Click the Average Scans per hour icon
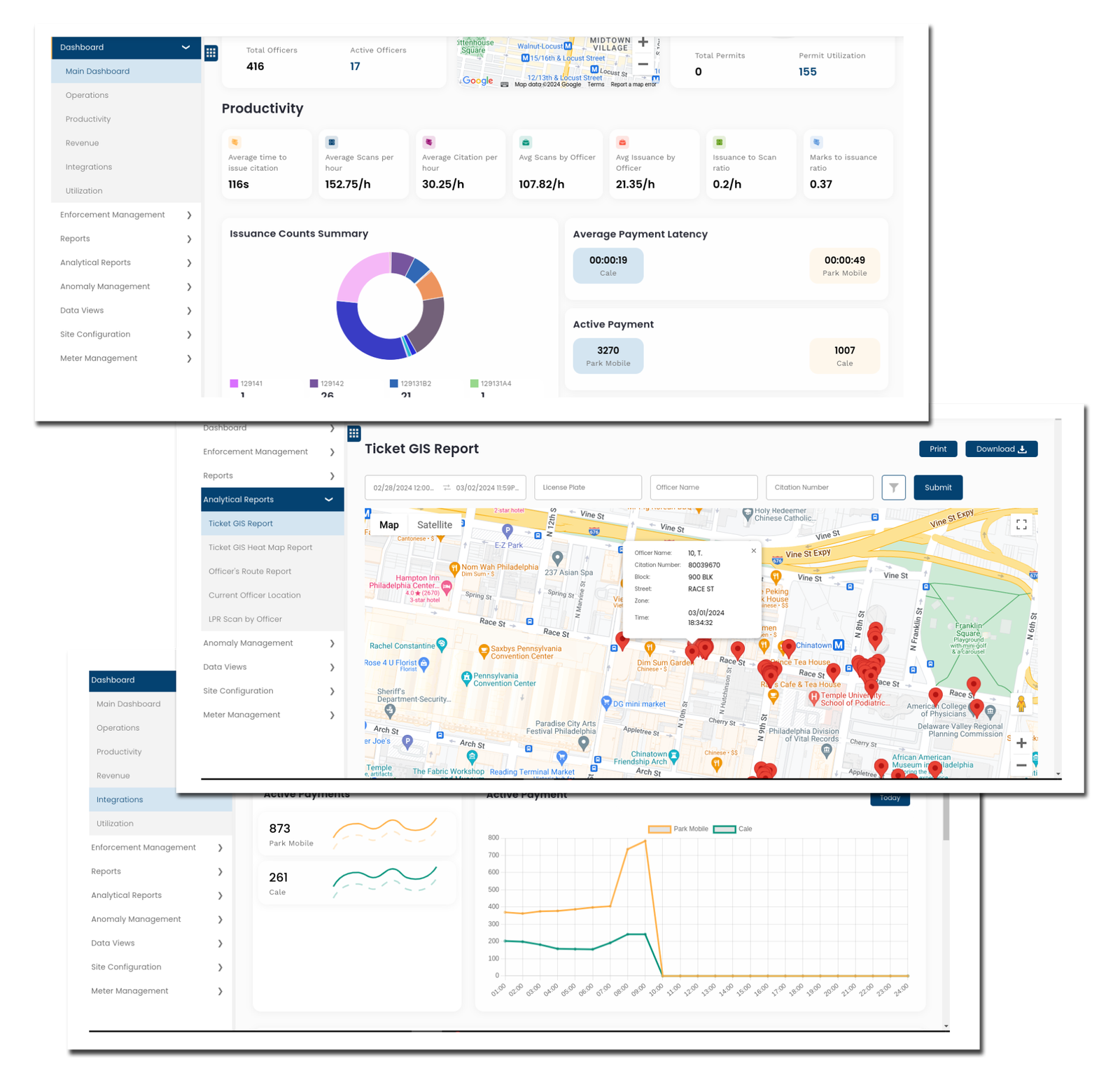 click(331, 142)
